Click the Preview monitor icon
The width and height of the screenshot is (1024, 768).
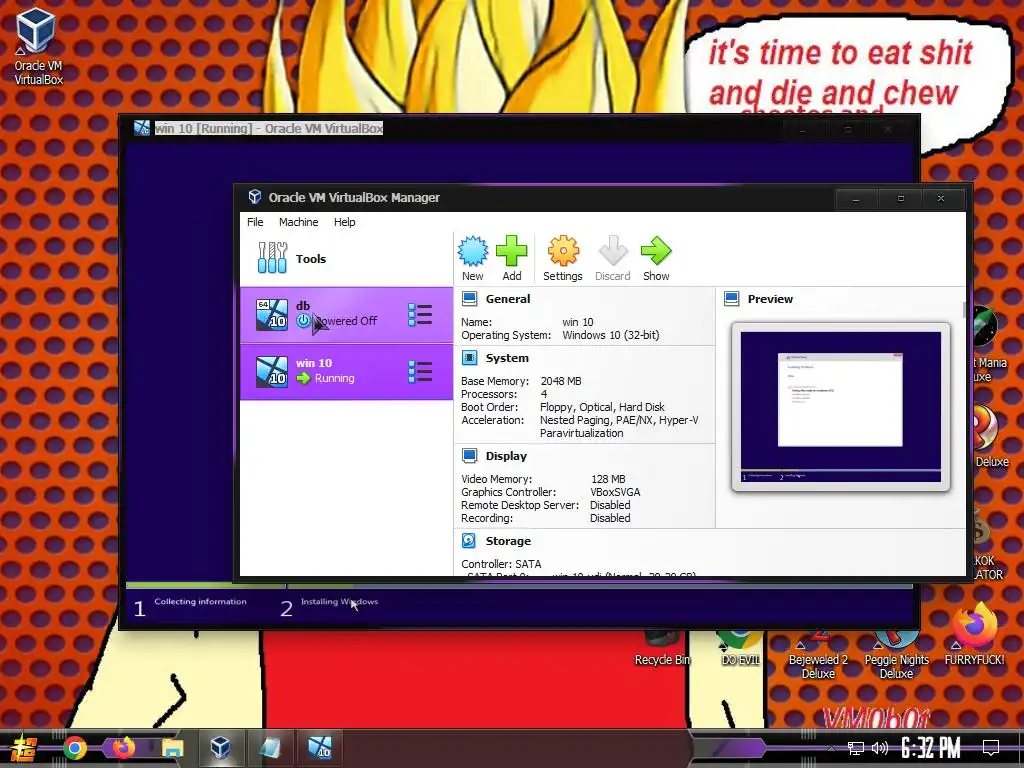tap(731, 299)
